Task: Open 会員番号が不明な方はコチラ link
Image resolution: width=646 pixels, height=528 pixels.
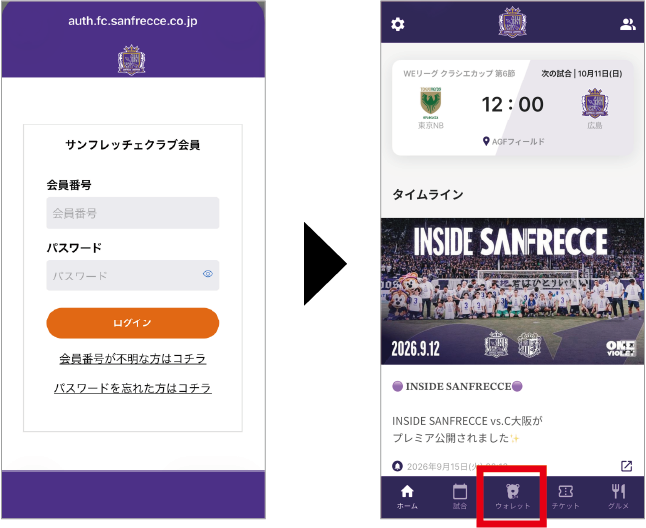Action: click(133, 359)
